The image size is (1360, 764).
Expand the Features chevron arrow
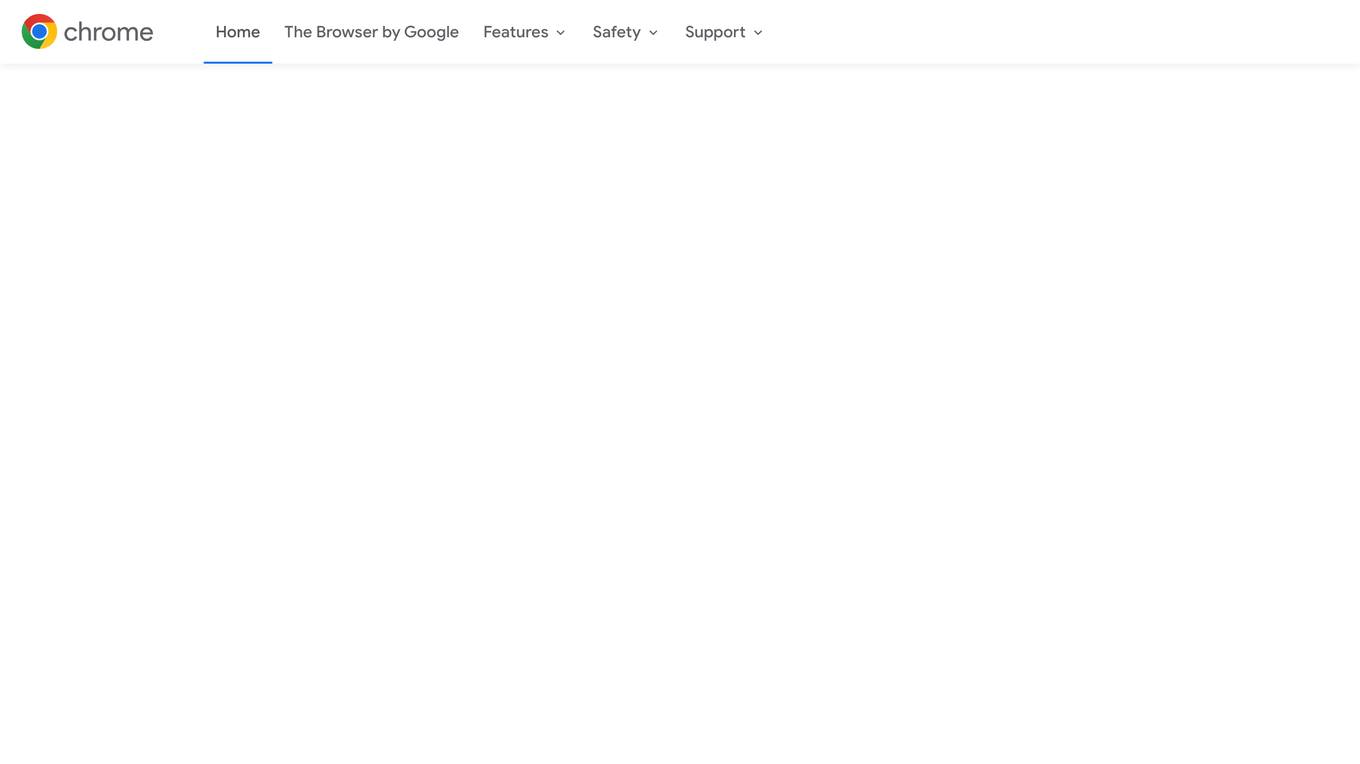(x=561, y=33)
